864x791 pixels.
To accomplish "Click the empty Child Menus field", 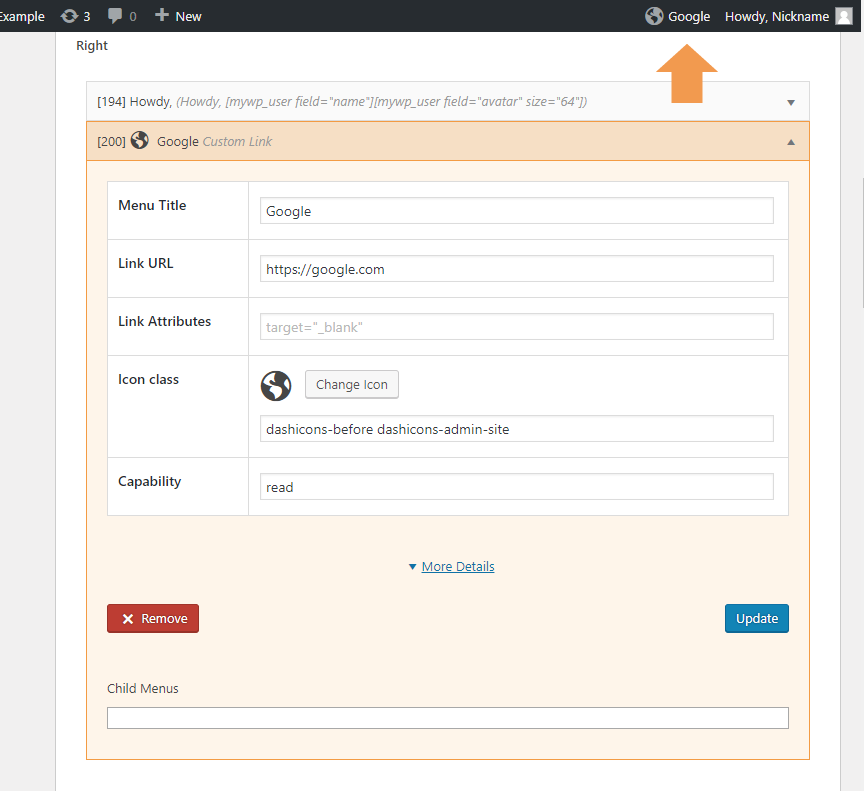I will point(448,717).
